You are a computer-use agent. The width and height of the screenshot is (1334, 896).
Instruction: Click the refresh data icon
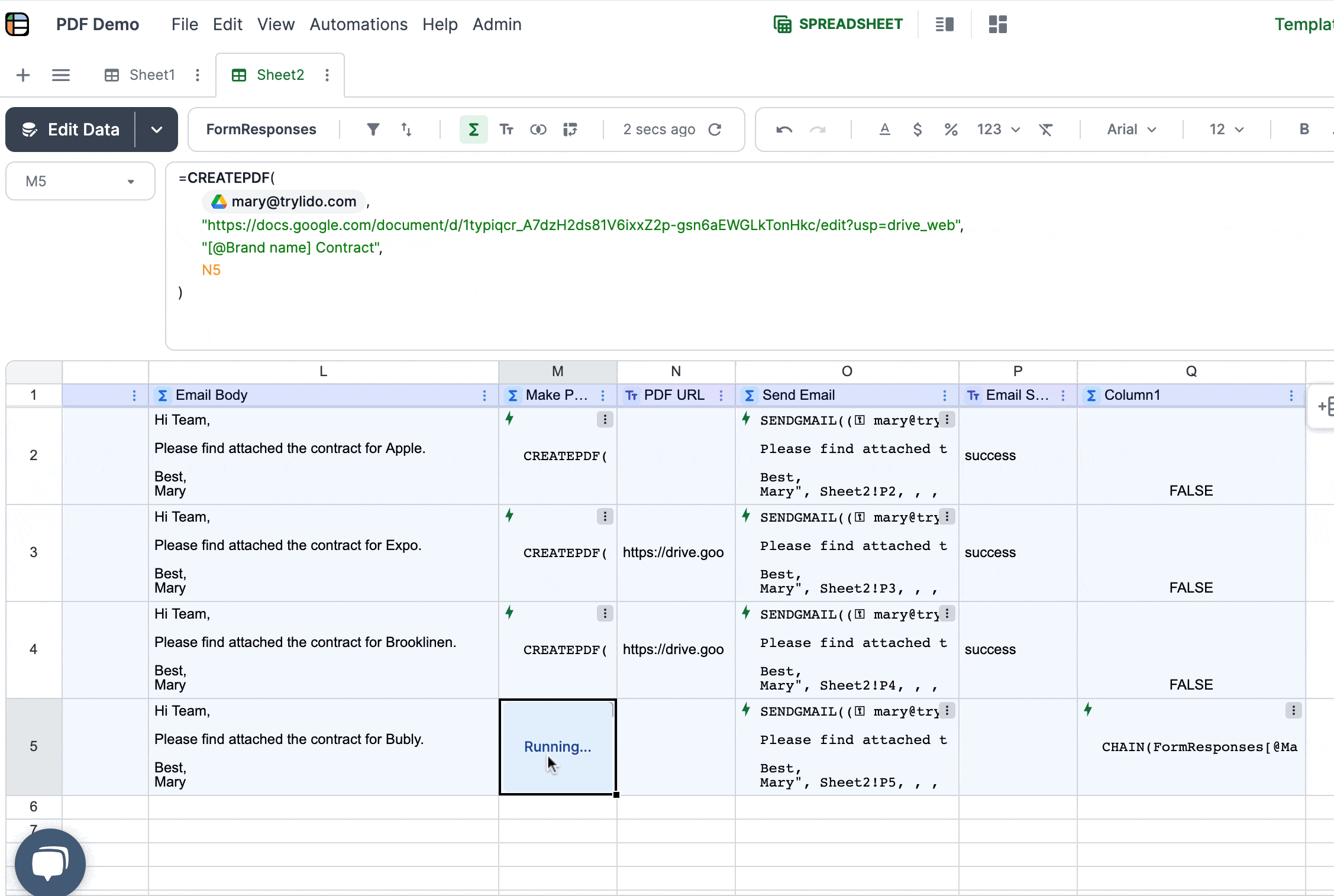point(715,130)
